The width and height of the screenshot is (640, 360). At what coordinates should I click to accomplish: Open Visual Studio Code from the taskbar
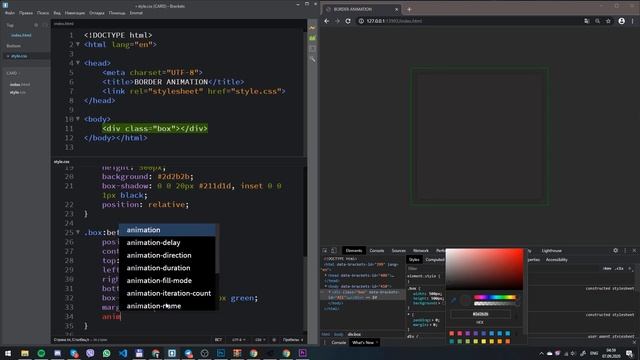click(123, 353)
